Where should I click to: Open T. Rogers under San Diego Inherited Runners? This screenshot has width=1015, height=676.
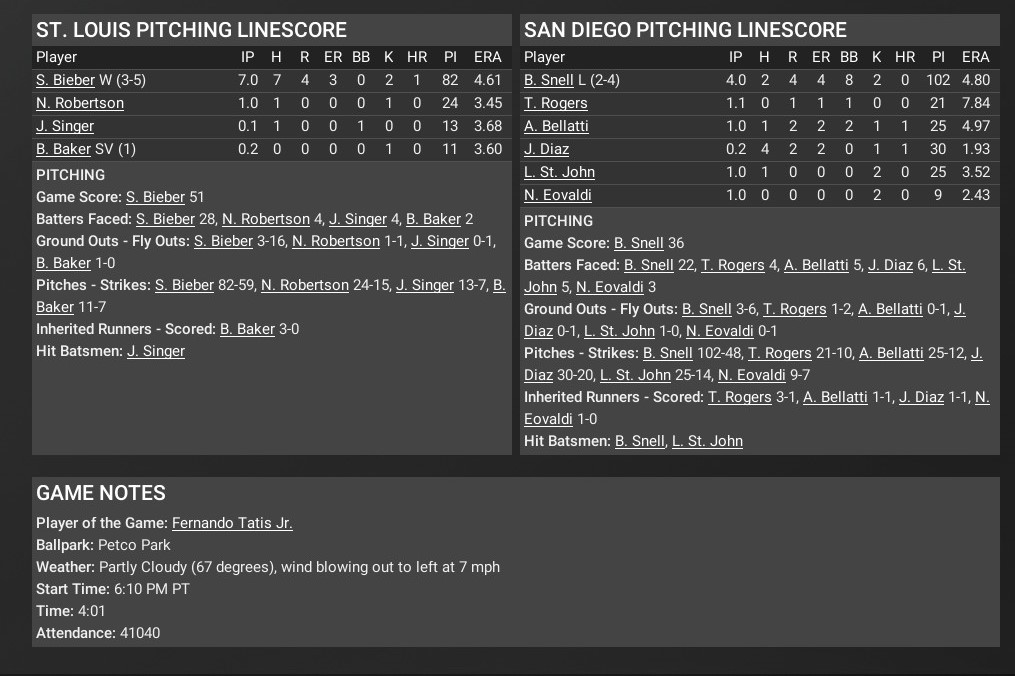click(x=739, y=397)
